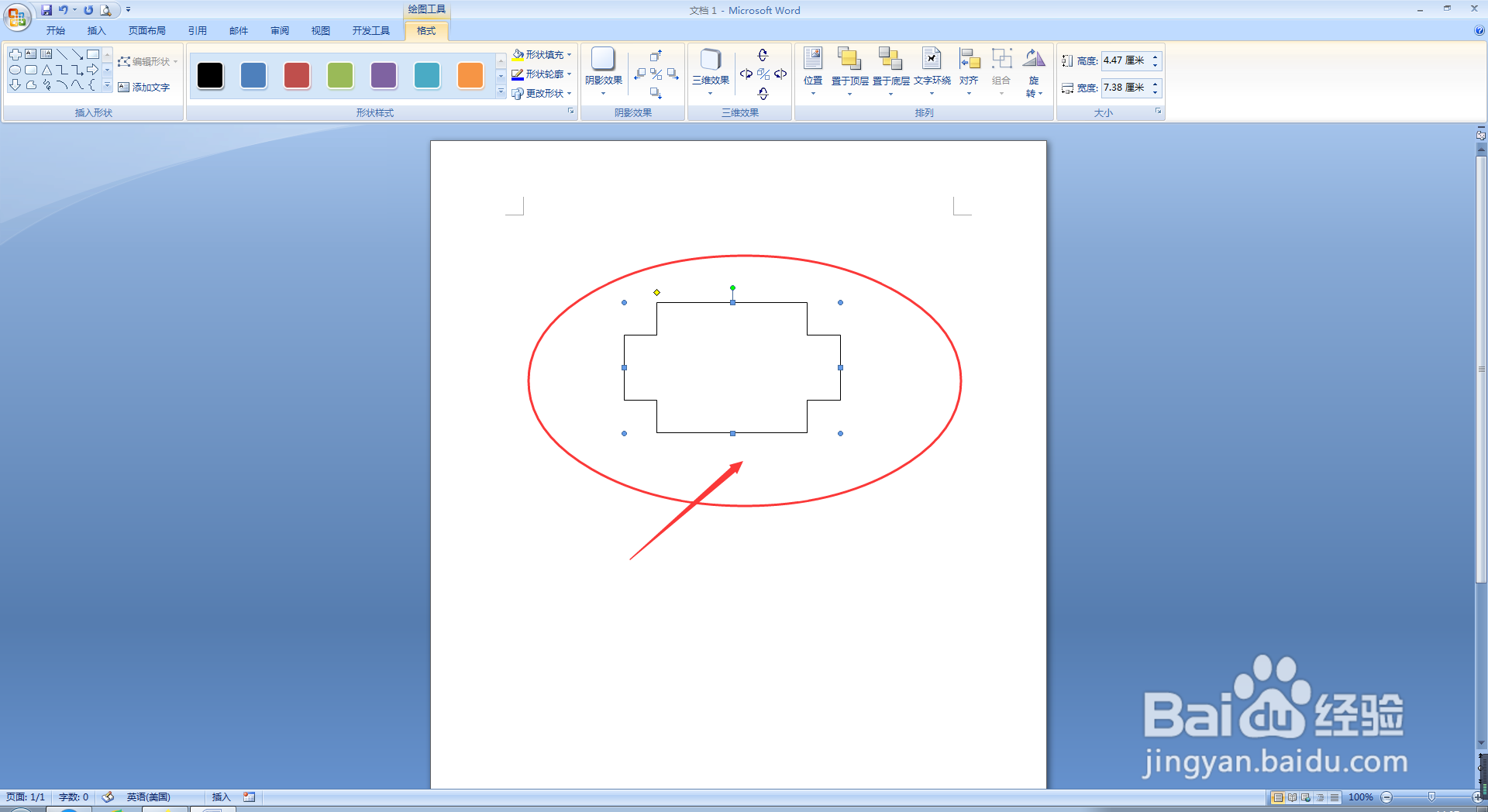The height and width of the screenshot is (812, 1488).
Task: Nudge shadow down
Action: pos(656,93)
